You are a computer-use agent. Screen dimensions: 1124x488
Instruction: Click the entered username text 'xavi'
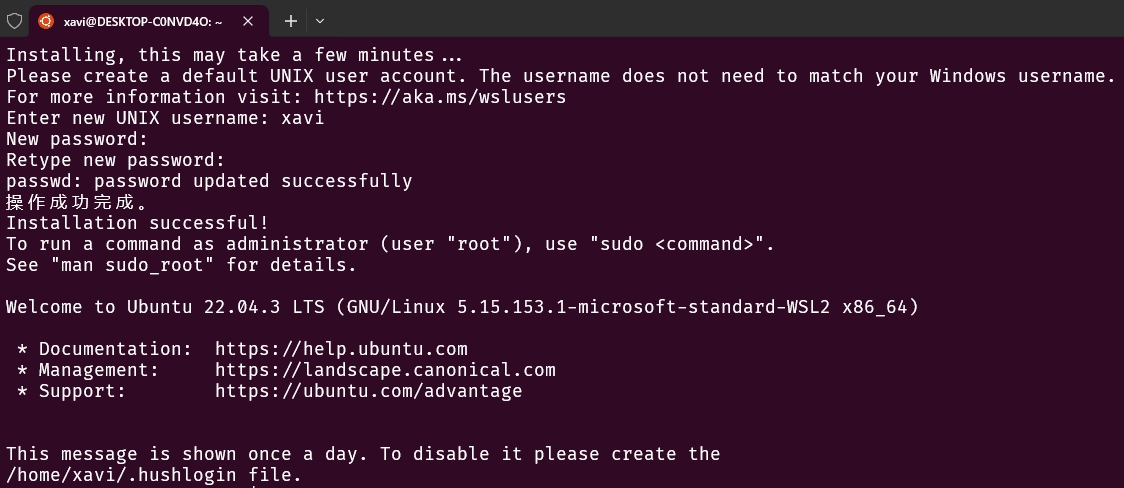pos(303,118)
